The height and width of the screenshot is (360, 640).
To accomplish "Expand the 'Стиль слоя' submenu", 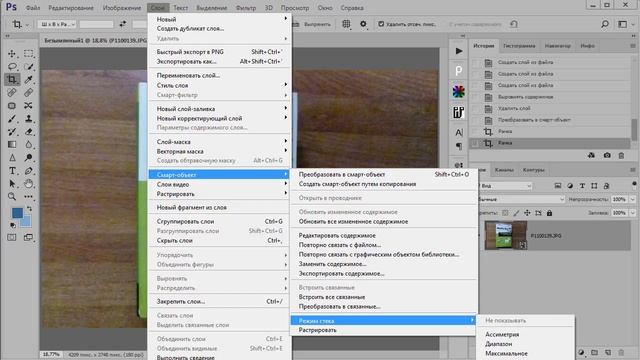I will [220, 85].
